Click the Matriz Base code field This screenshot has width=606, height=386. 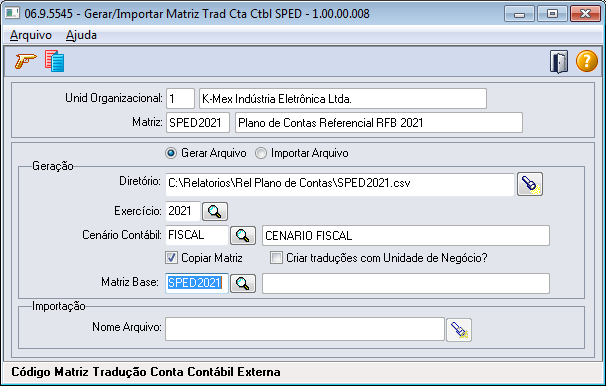[x=197, y=283]
